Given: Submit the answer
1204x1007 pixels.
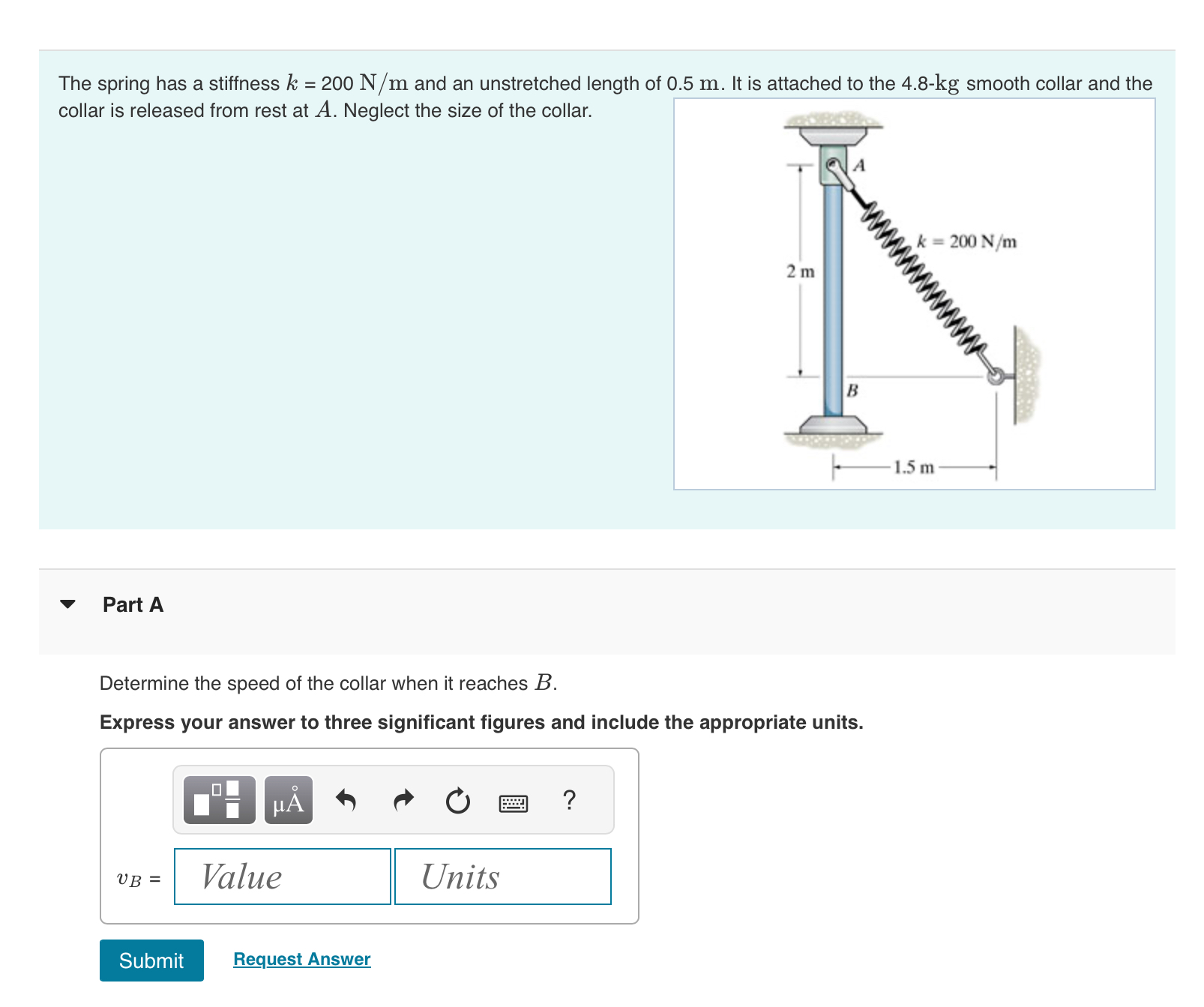Looking at the screenshot, I should pyautogui.click(x=151, y=961).
